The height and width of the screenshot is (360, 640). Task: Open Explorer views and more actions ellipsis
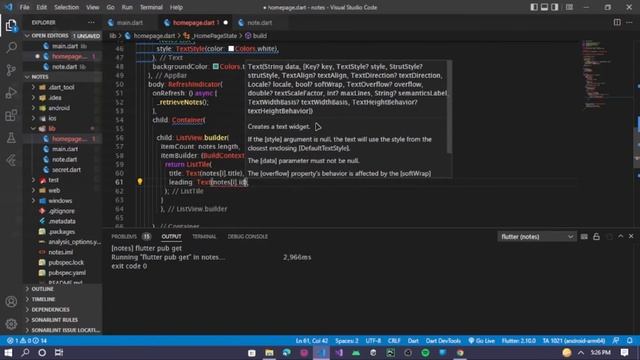point(91,22)
